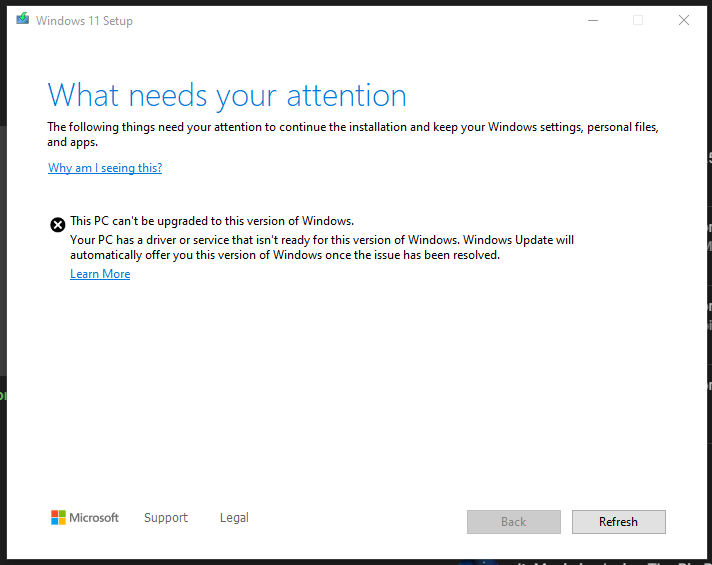This screenshot has height=565, width=712.
Task: Click the empty title bar area
Action: click(350, 20)
